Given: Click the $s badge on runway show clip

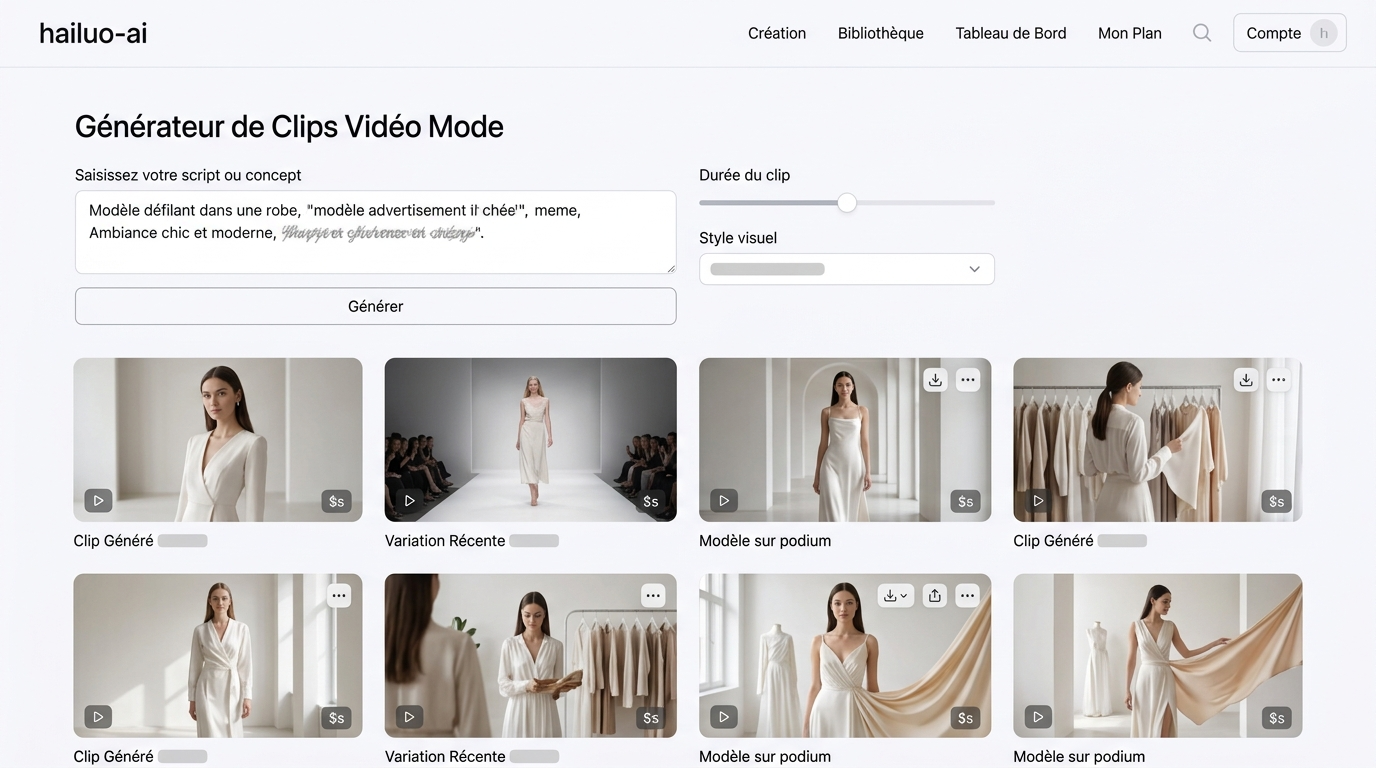Looking at the screenshot, I should [x=651, y=501].
